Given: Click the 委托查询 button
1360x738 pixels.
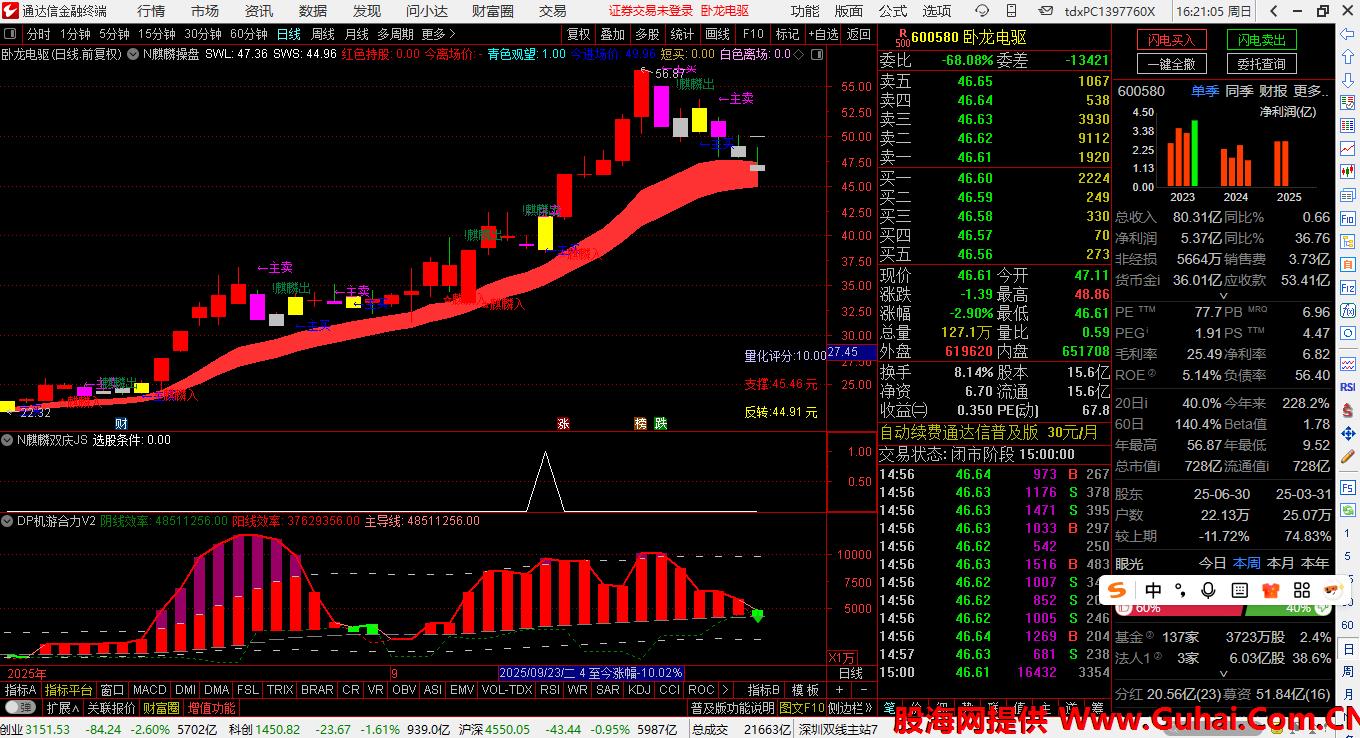Looking at the screenshot, I should (x=1261, y=64).
